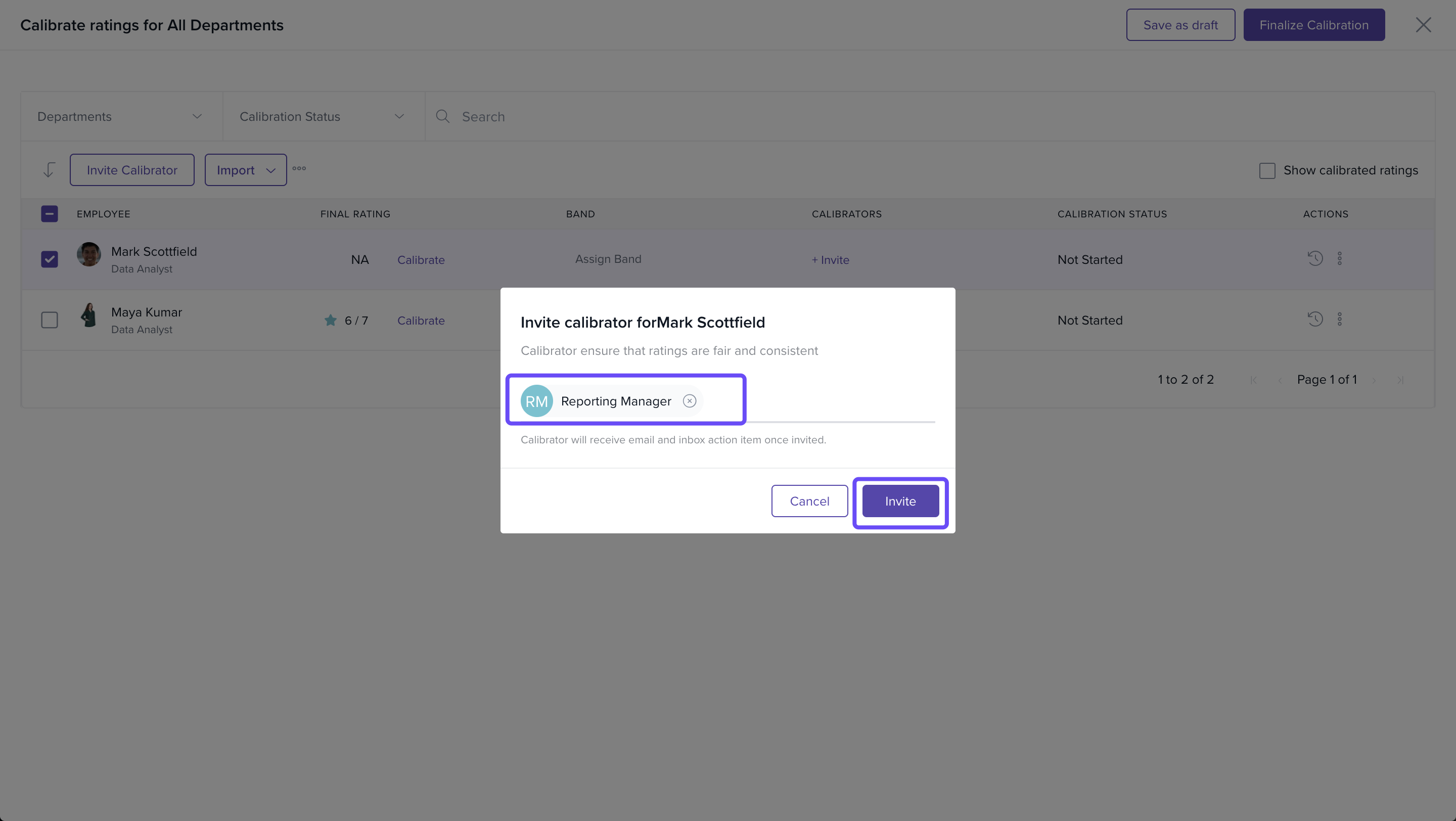
Task: Open history icon for Mark Scottfield
Action: tap(1314, 259)
